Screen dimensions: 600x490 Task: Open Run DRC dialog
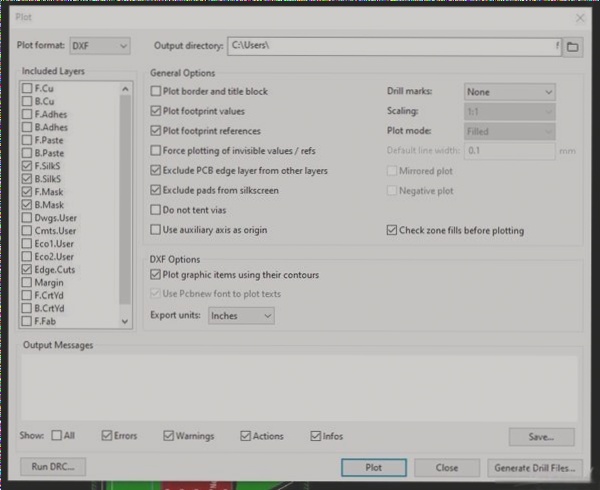(53, 467)
